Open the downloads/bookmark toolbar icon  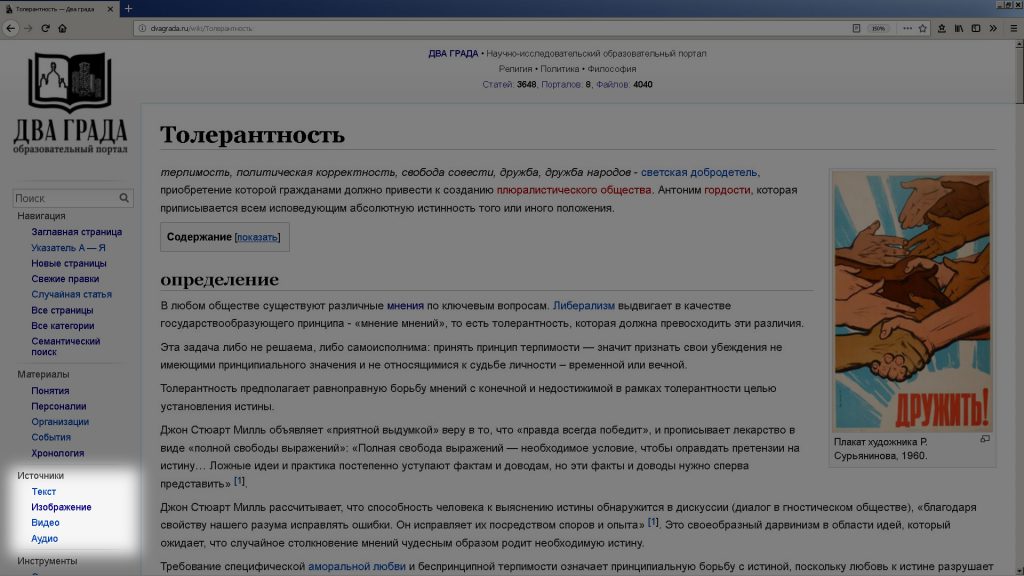[942, 28]
